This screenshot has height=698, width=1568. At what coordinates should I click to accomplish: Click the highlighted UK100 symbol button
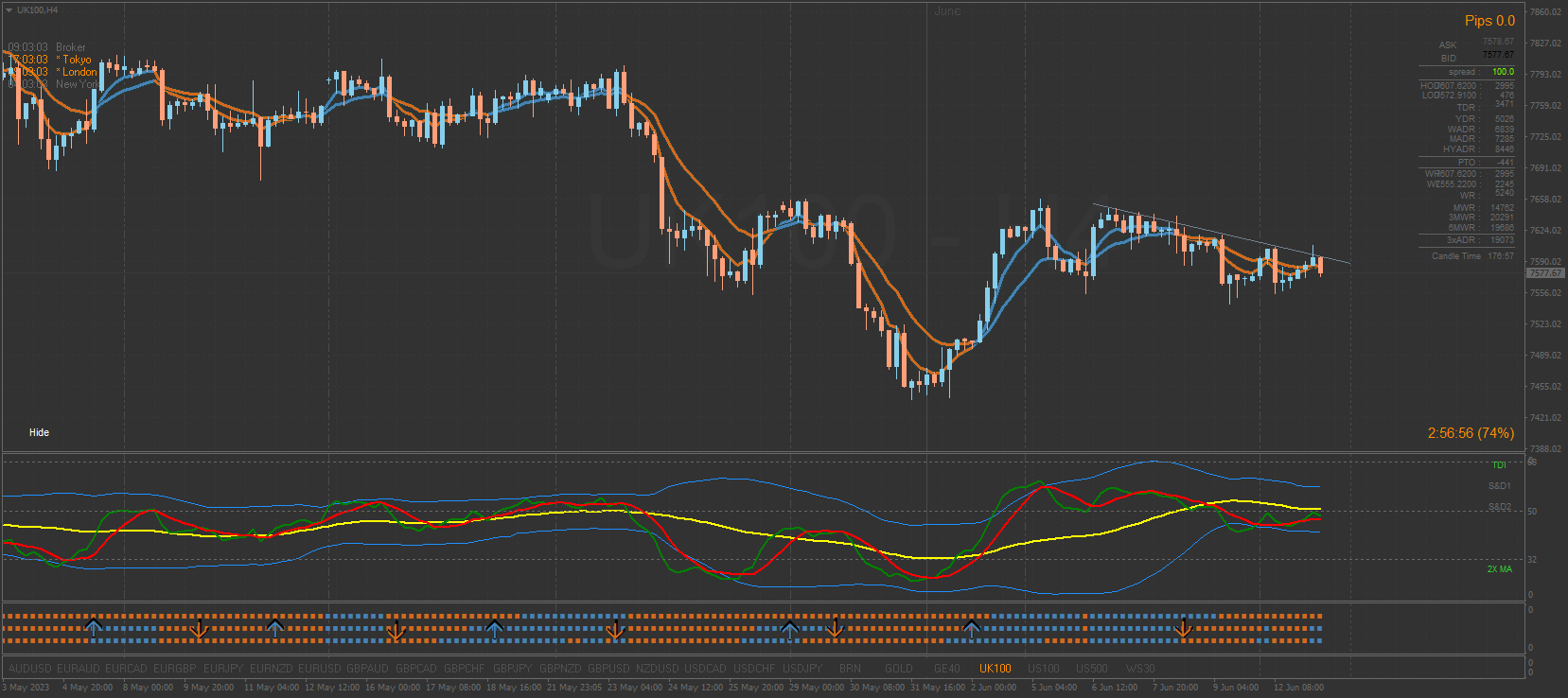995,669
